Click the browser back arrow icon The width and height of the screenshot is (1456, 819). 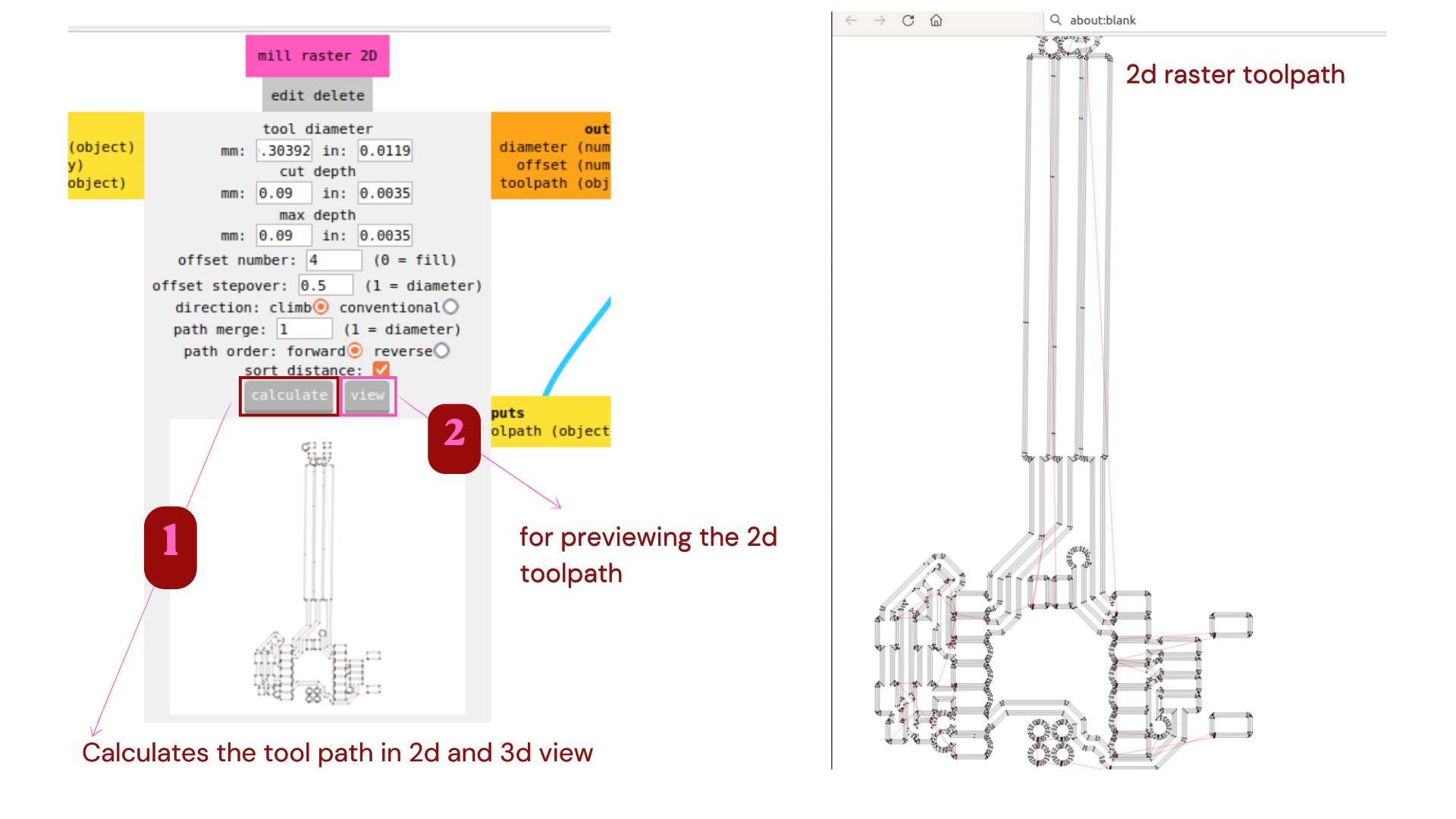tap(851, 20)
